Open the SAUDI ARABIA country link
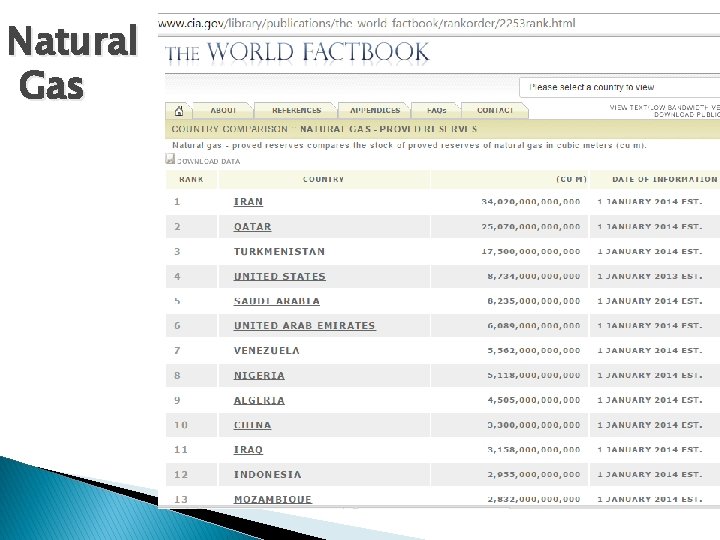The height and width of the screenshot is (540, 720). pos(276,301)
